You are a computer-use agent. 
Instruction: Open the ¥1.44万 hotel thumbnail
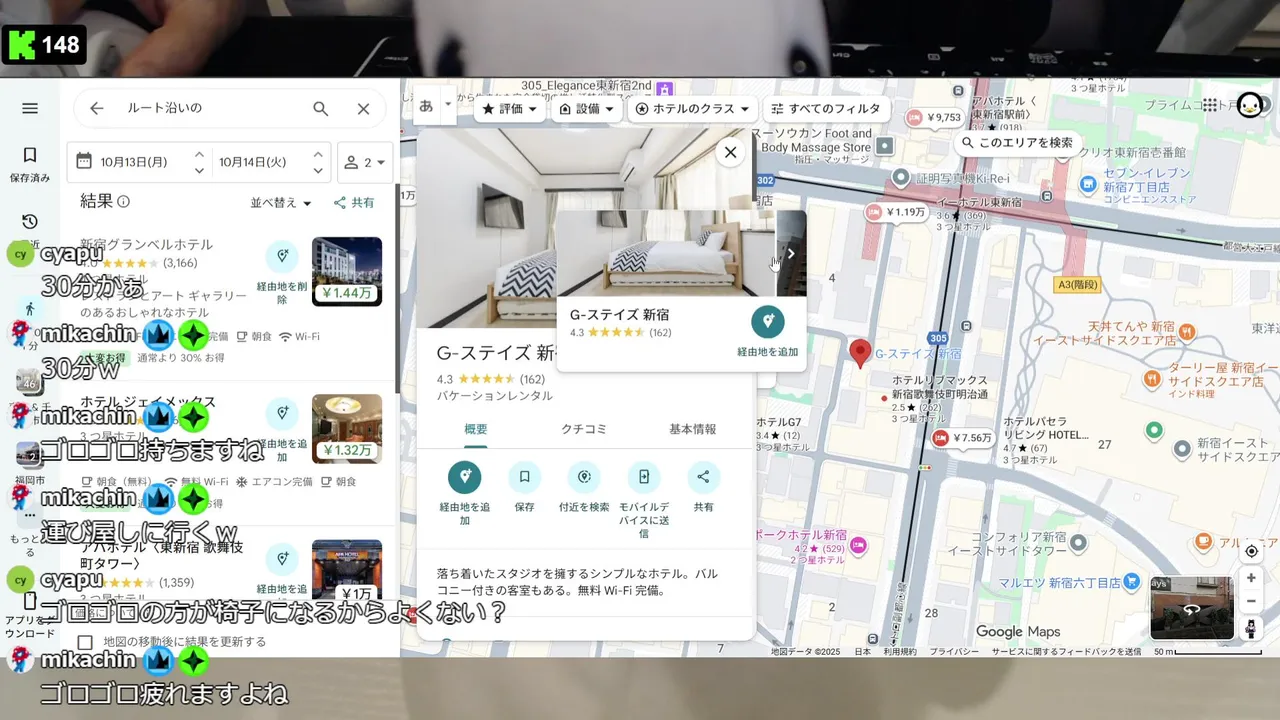347,271
